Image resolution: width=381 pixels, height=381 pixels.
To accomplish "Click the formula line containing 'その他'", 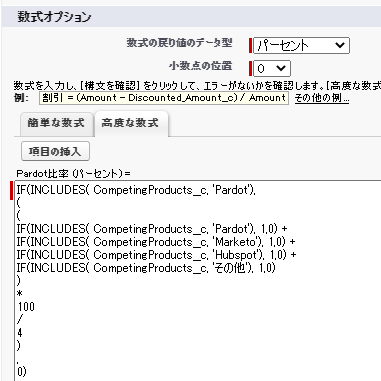I will coord(146,268).
